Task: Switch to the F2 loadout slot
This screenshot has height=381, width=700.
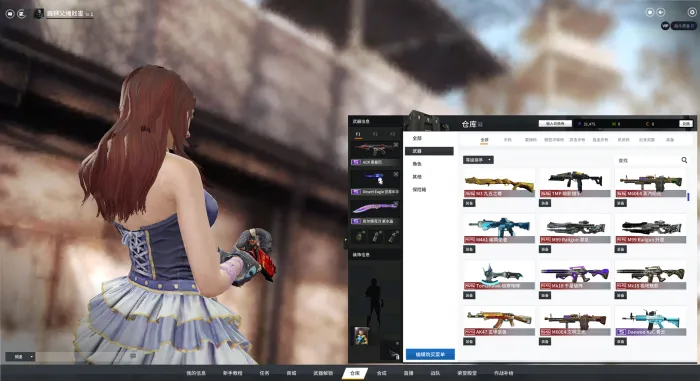Action: [x=375, y=134]
